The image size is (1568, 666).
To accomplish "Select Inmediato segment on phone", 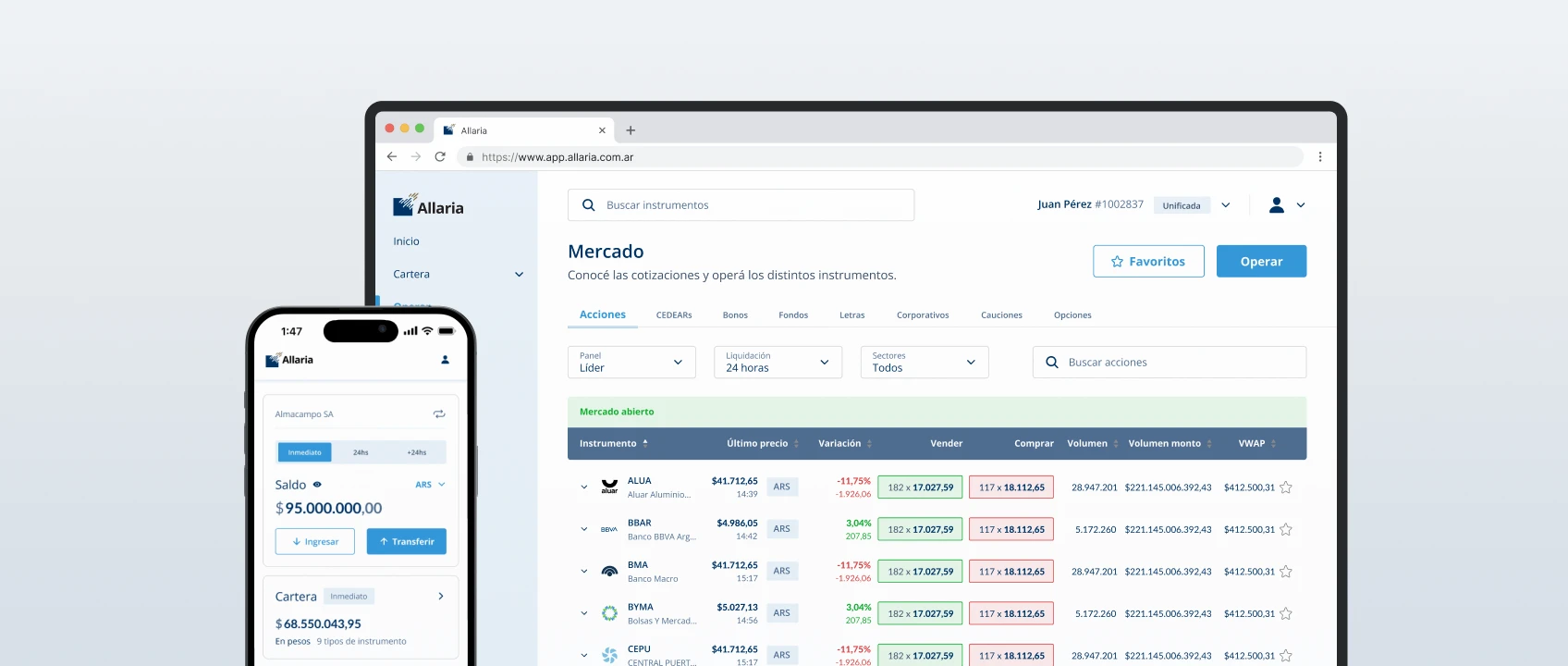I will click(304, 452).
